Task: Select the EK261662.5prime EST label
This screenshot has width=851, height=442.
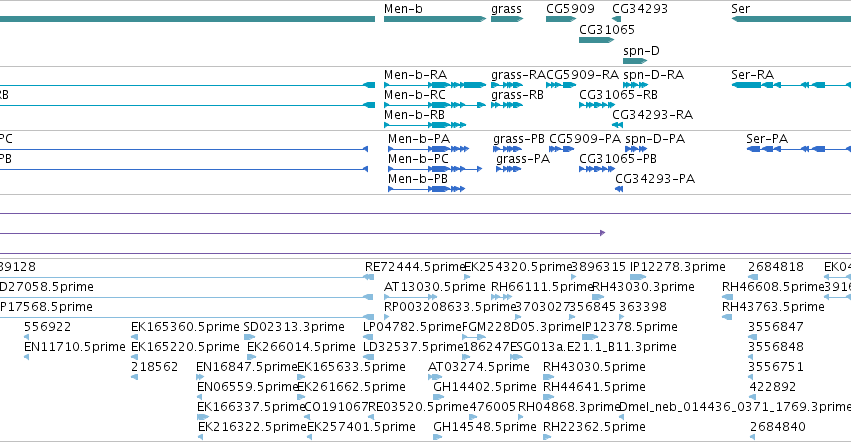Action: 351,387
